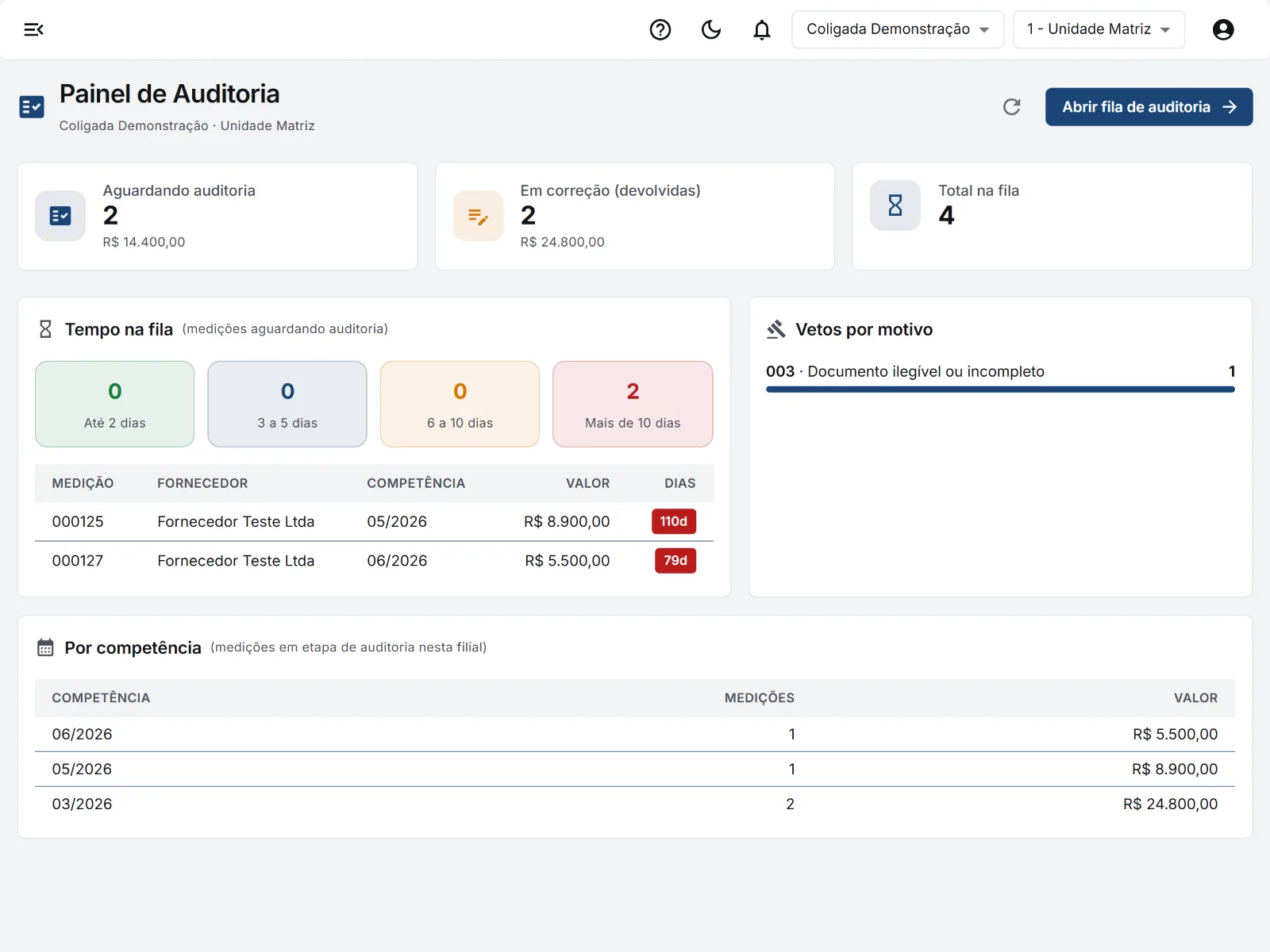Click the DIAS column header
The height and width of the screenshot is (952, 1270).
tap(680, 483)
